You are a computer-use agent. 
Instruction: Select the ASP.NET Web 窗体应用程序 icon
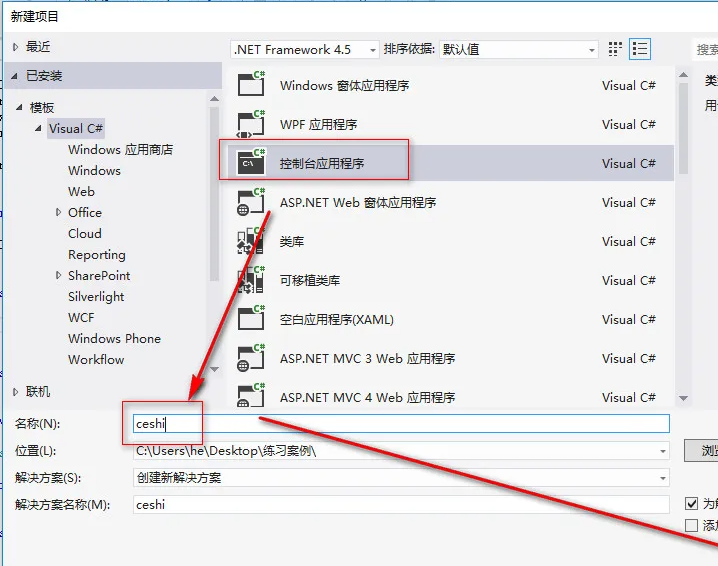pyautogui.click(x=250, y=202)
